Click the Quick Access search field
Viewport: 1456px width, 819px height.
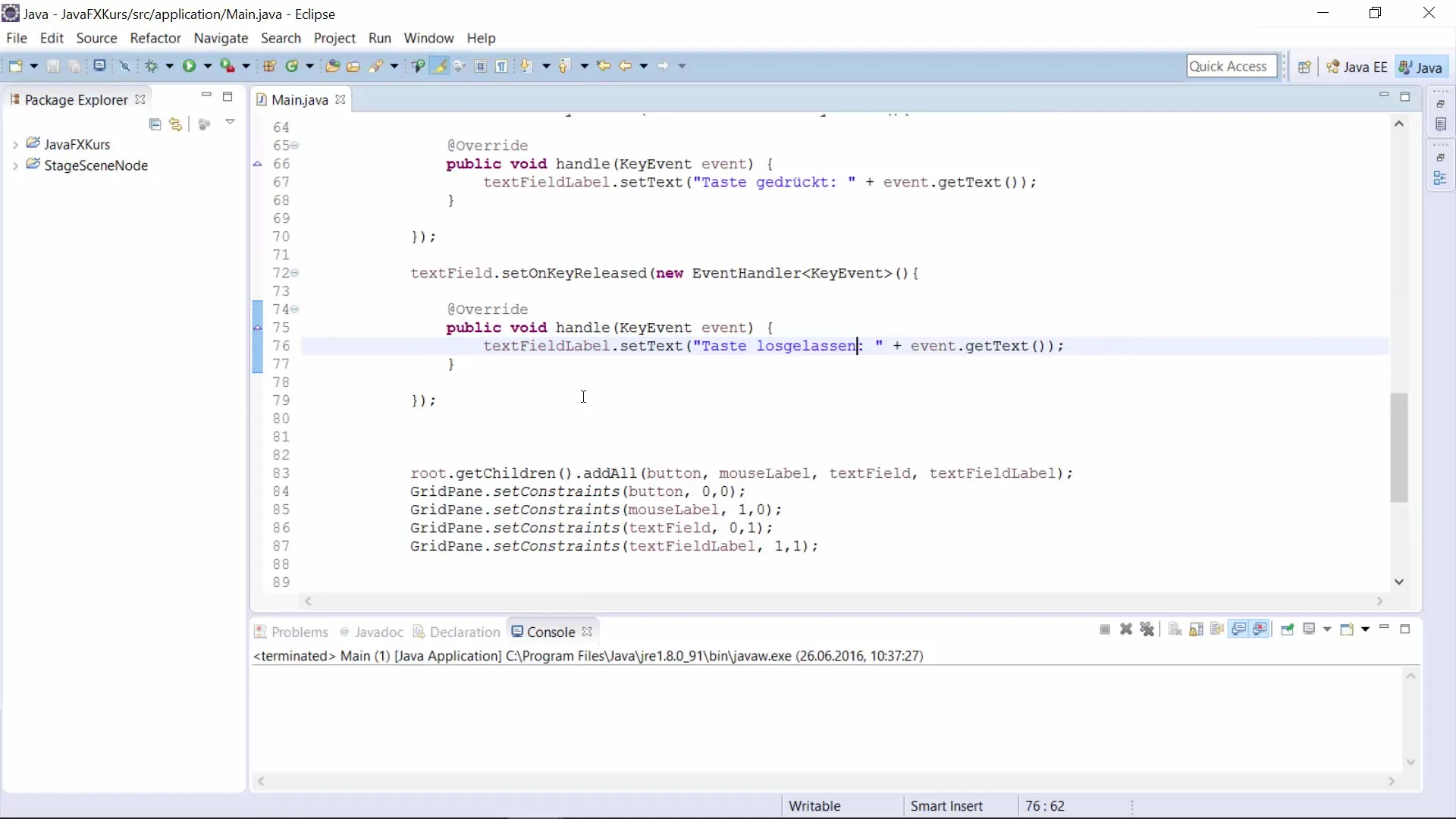tap(1232, 66)
